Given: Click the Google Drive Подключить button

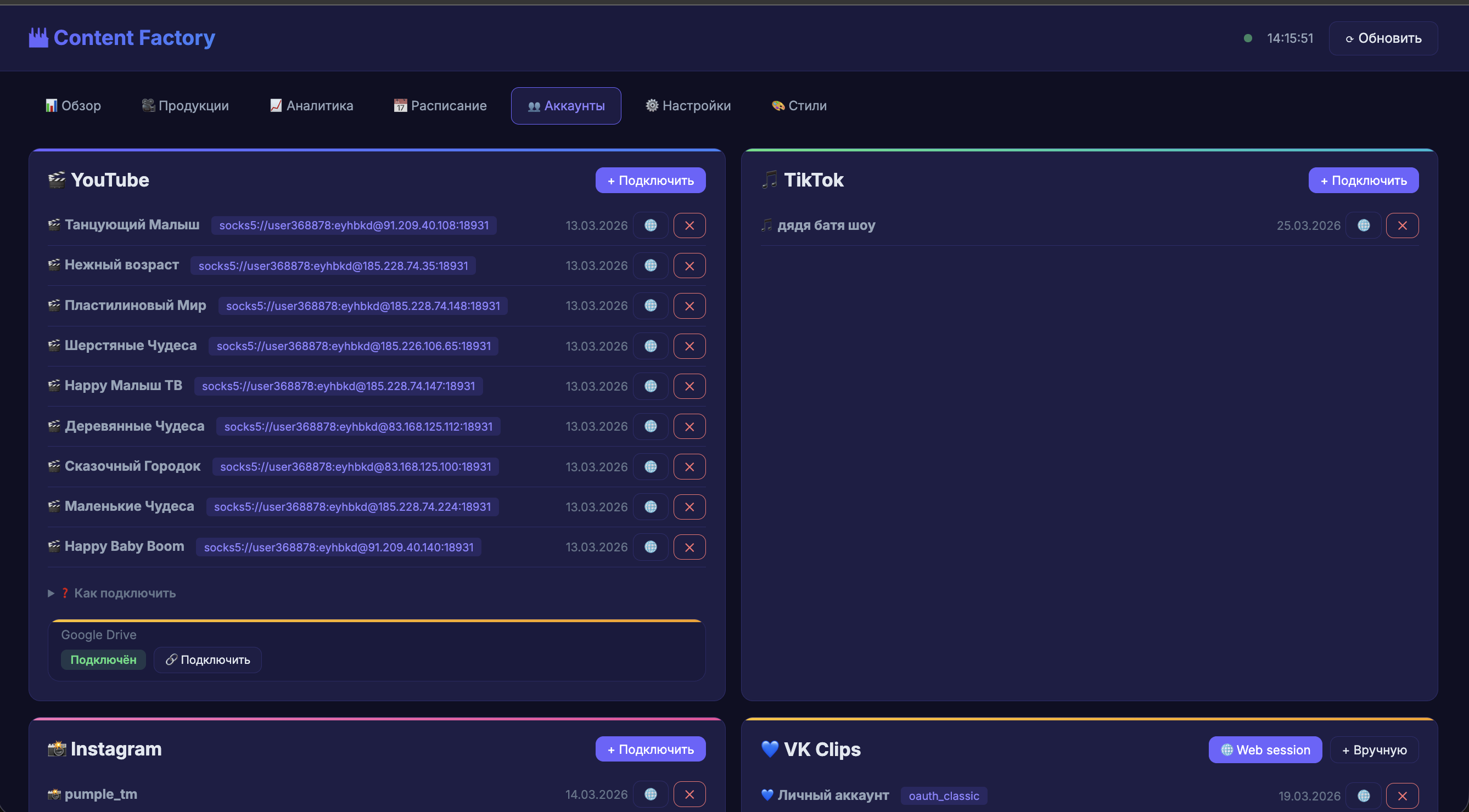Looking at the screenshot, I should click(x=208, y=660).
